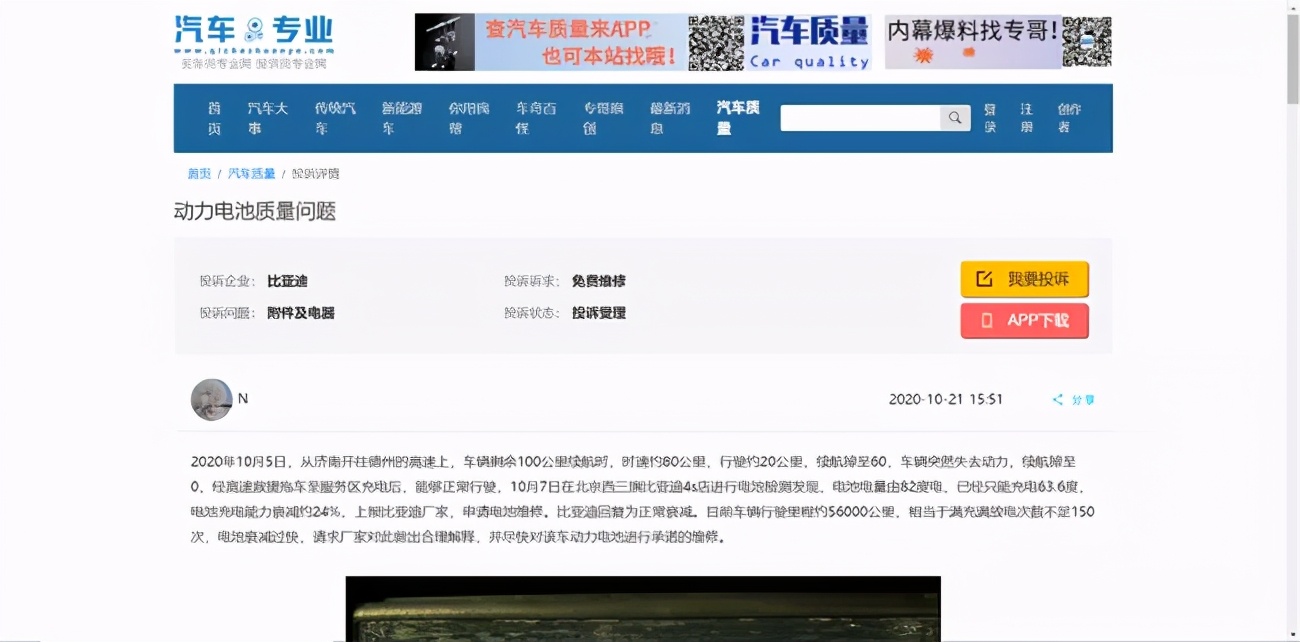Click the search magnifier icon
This screenshot has height=642, width=1300.
(955, 117)
